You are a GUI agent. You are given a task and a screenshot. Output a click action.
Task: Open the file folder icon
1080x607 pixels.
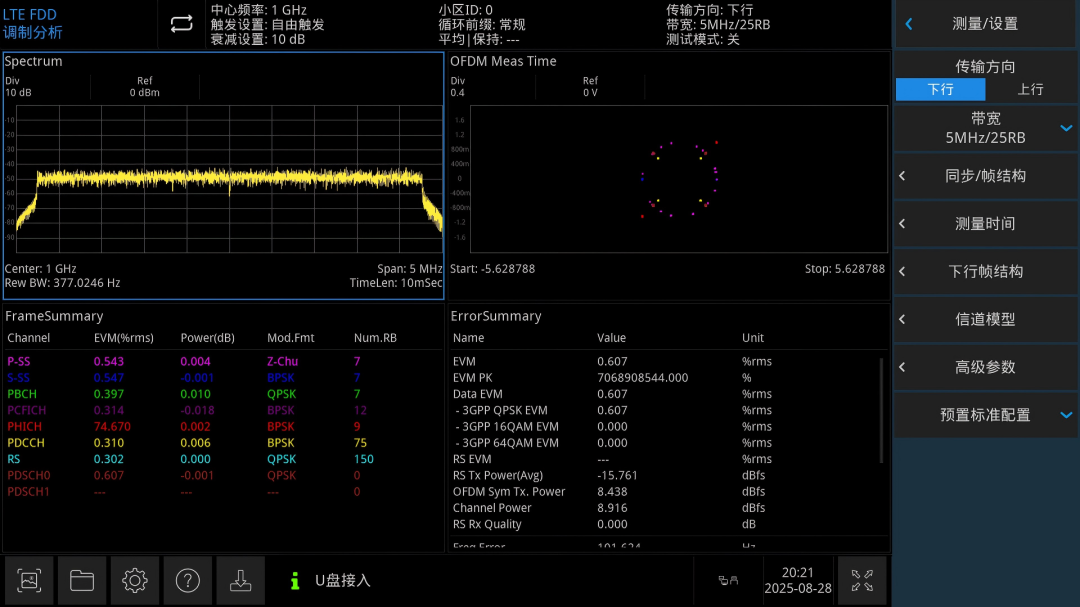tap(82, 581)
